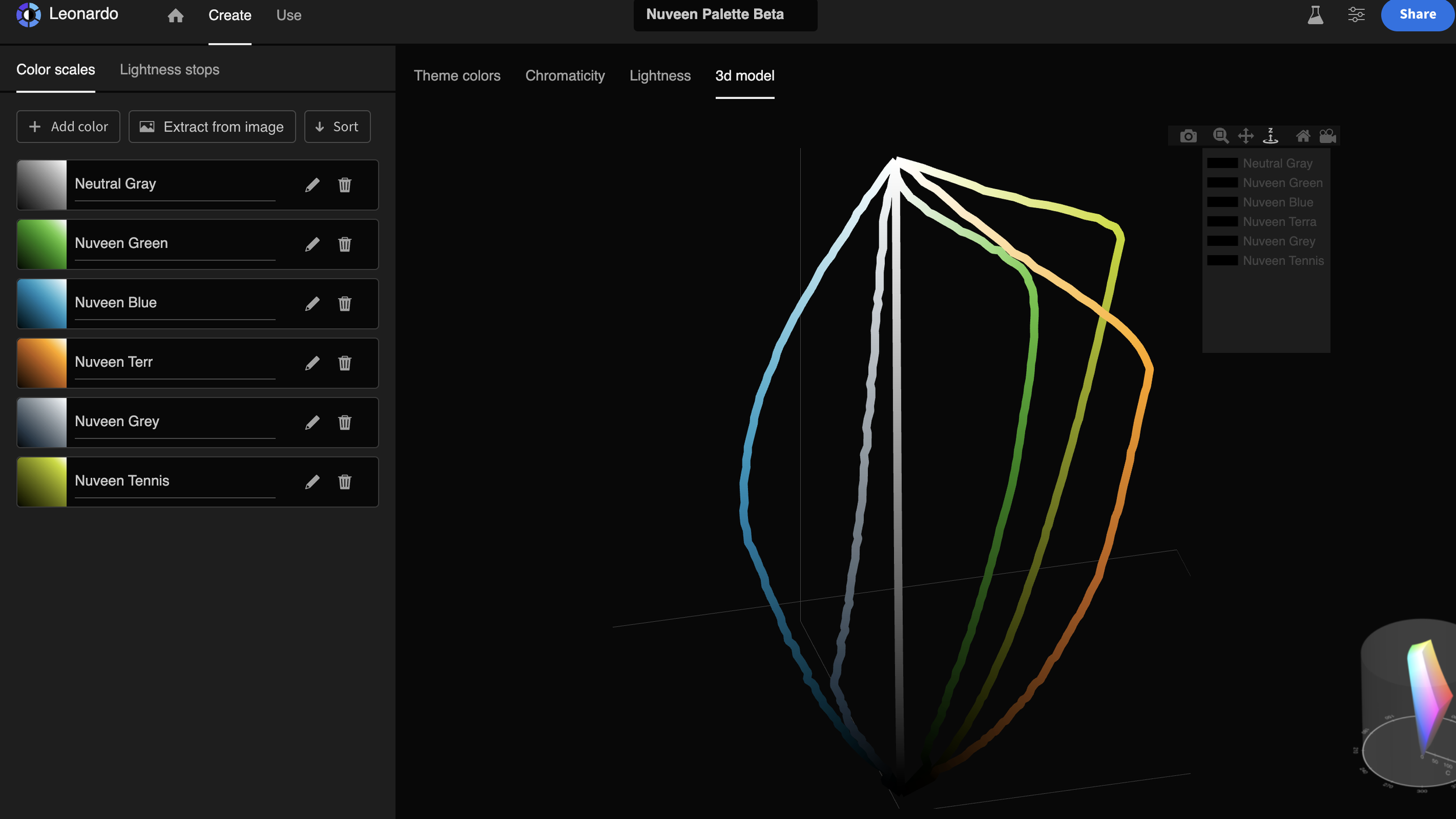Viewport: 1456px width, 819px height.
Task: Click the Nuveen Tennis name field
Action: 175,481
